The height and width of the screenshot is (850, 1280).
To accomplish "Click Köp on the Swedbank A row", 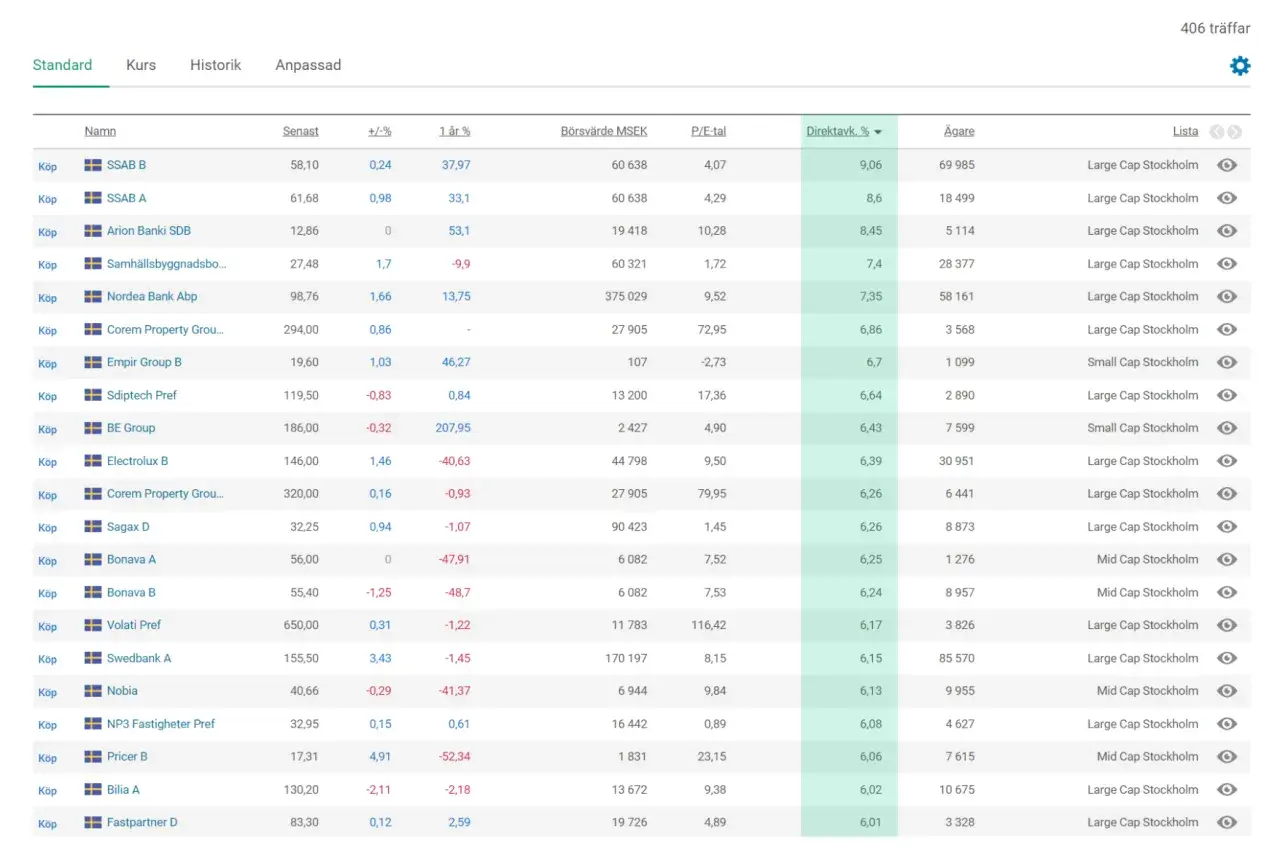I will [x=47, y=659].
